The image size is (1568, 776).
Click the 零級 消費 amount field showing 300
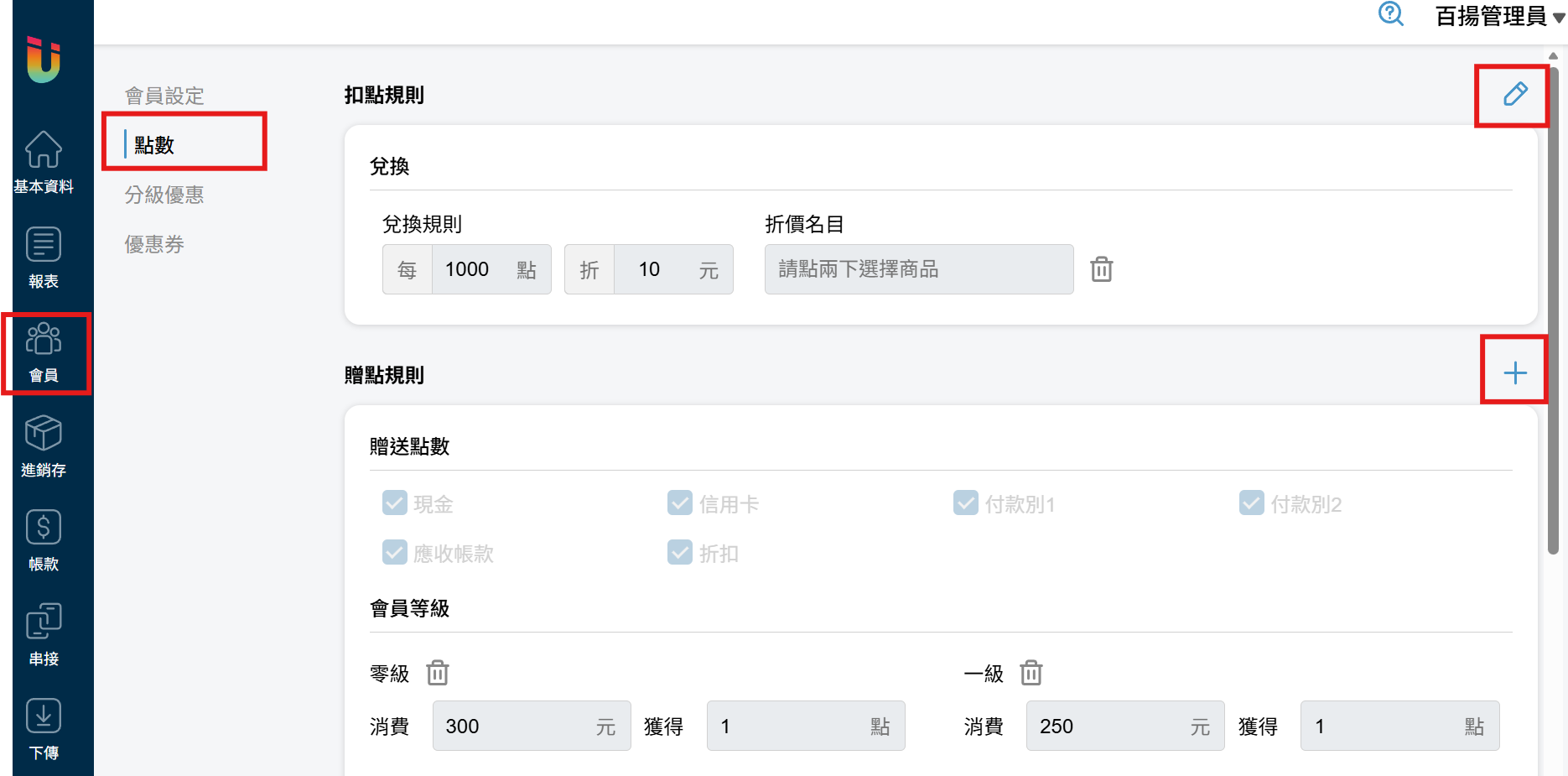(513, 726)
